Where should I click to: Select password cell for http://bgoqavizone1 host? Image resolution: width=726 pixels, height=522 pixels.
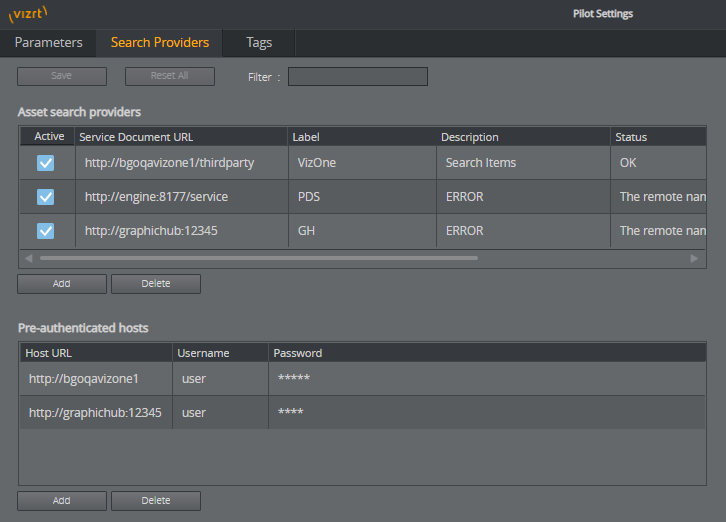[294, 378]
